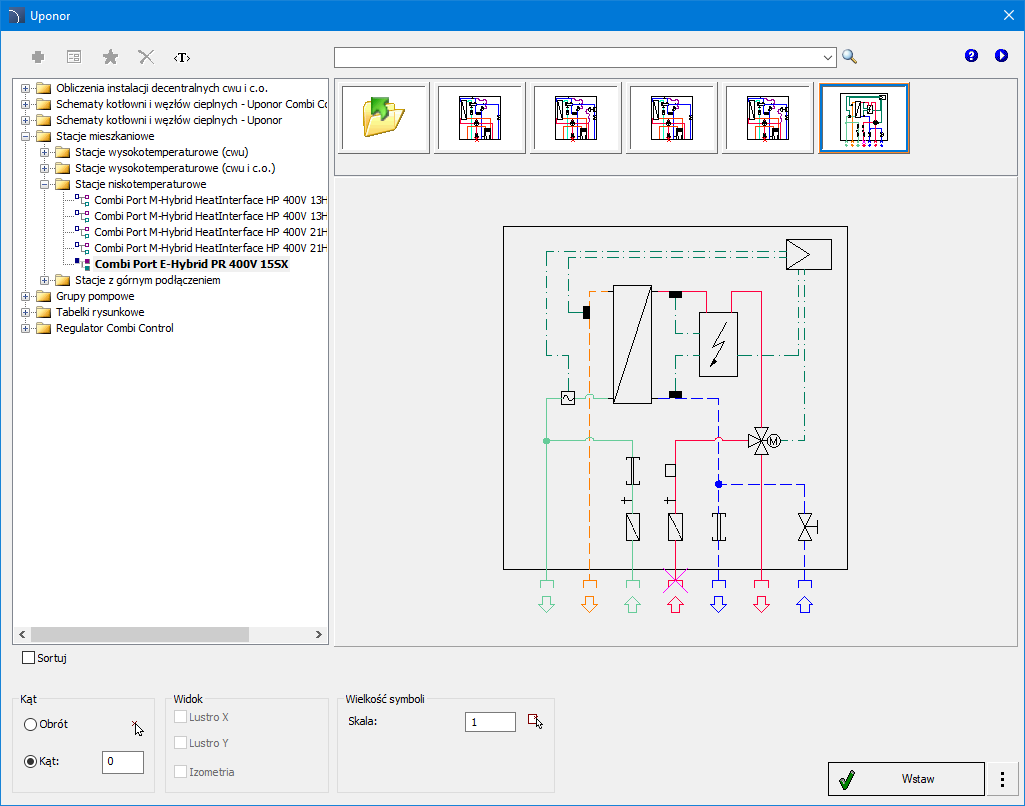
Task: Open the search combo box dropdown
Action: pos(828,57)
